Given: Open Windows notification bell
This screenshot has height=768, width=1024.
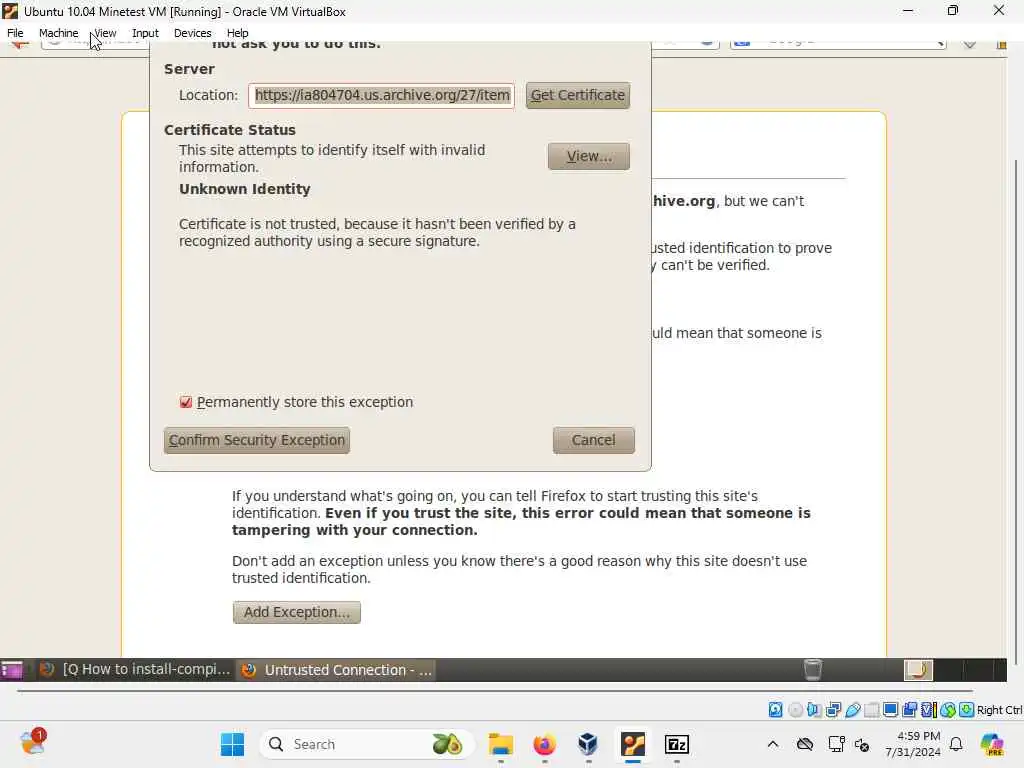Looking at the screenshot, I should click(956, 744).
